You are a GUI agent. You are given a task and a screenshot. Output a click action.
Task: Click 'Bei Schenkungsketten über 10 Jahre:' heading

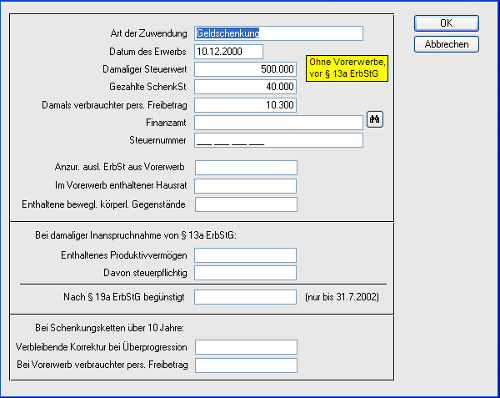click(x=110, y=328)
